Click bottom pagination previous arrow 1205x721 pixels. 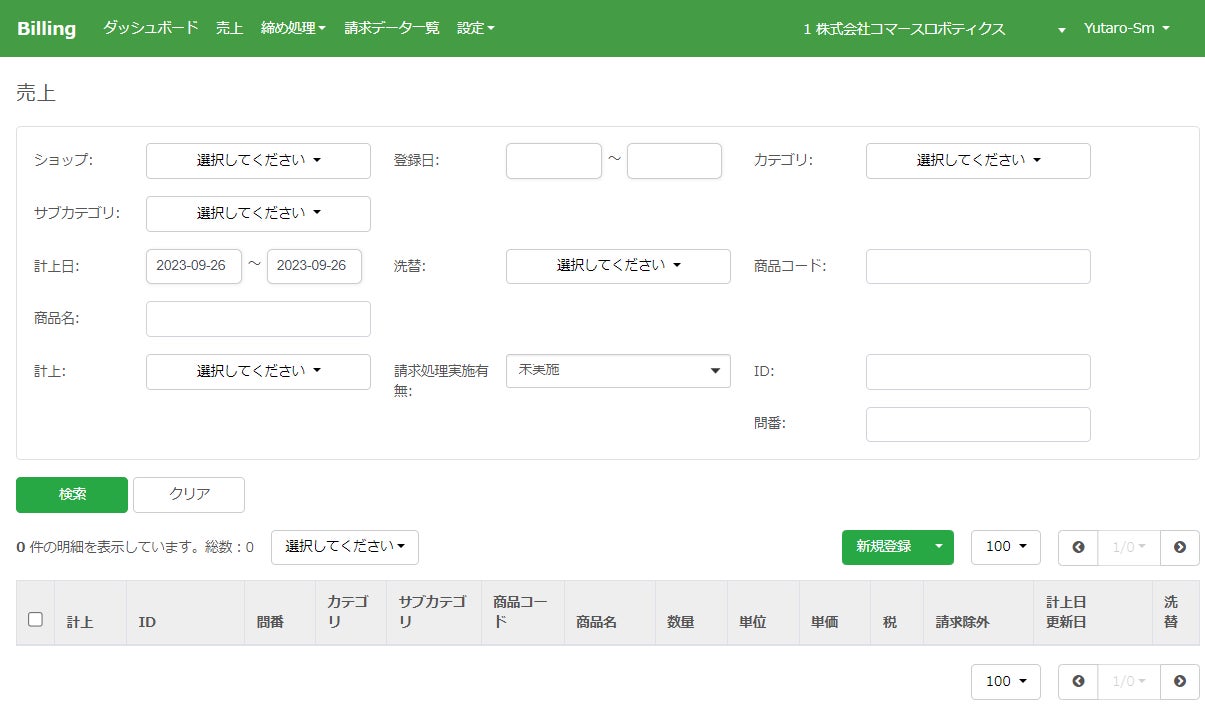(1078, 681)
